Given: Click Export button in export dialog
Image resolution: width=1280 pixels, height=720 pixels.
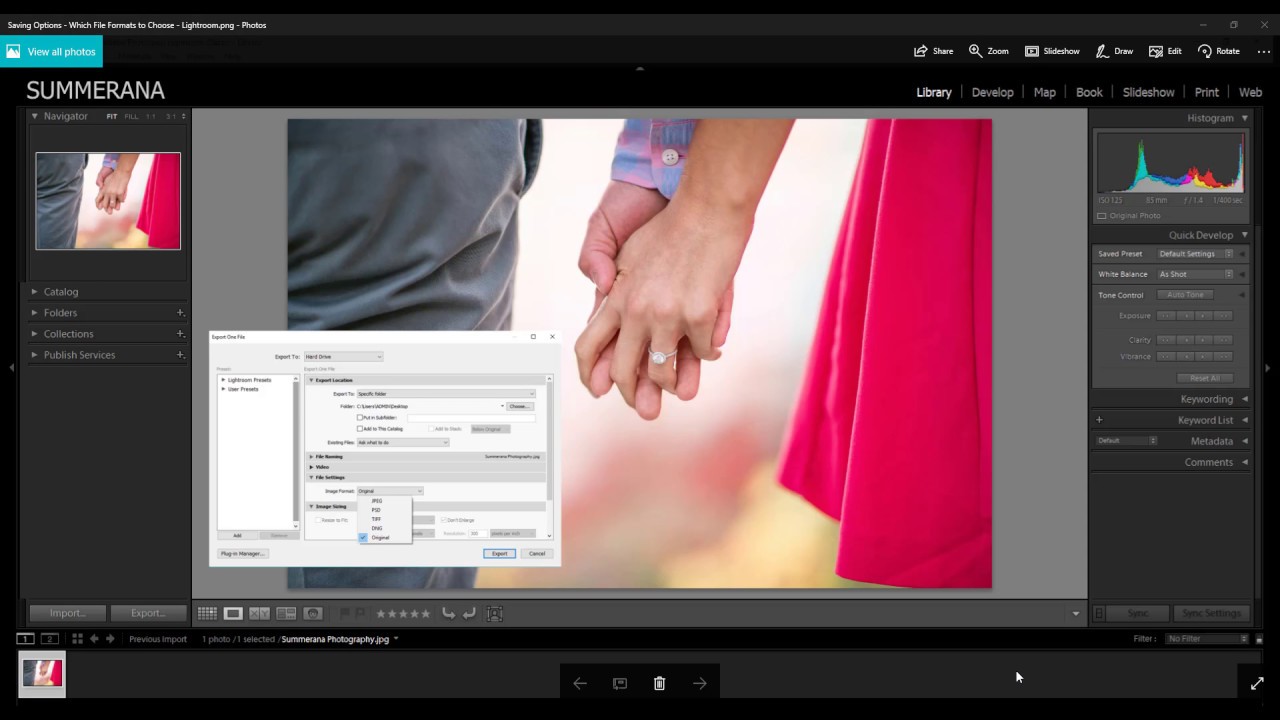Looking at the screenshot, I should pyautogui.click(x=499, y=553).
